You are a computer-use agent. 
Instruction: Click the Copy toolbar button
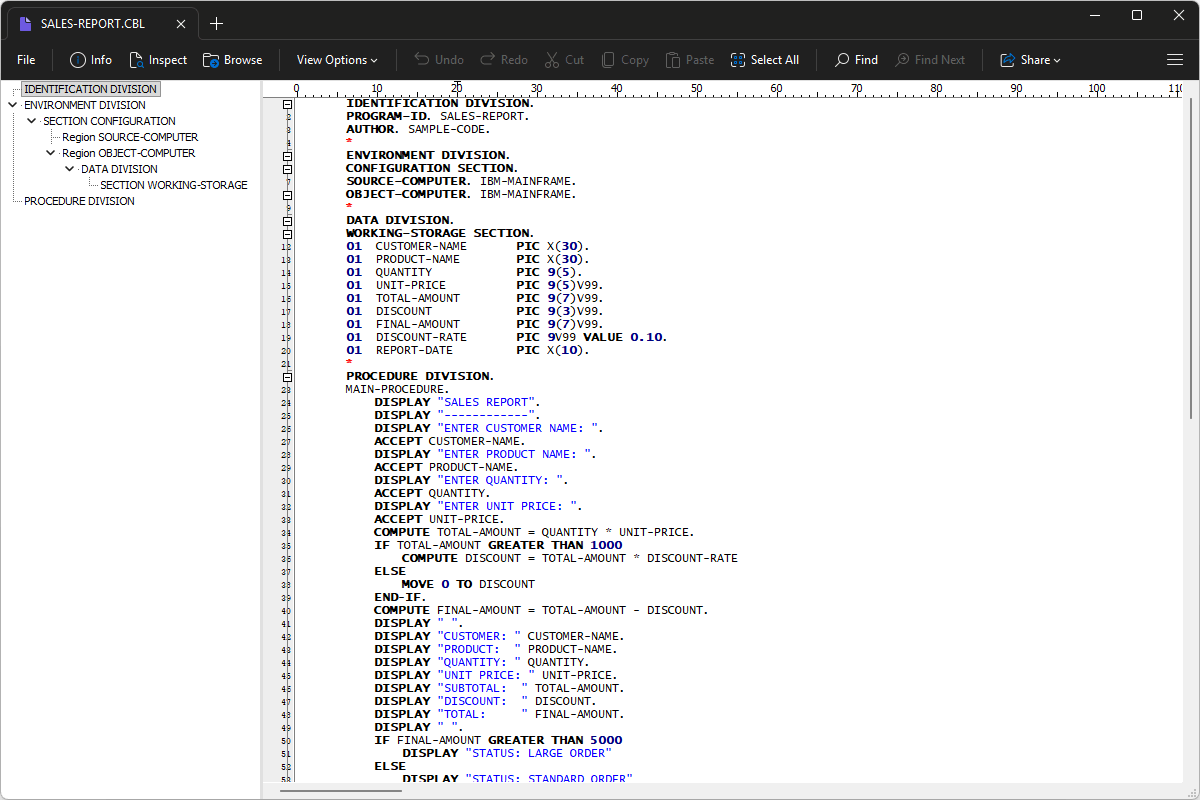pos(623,60)
